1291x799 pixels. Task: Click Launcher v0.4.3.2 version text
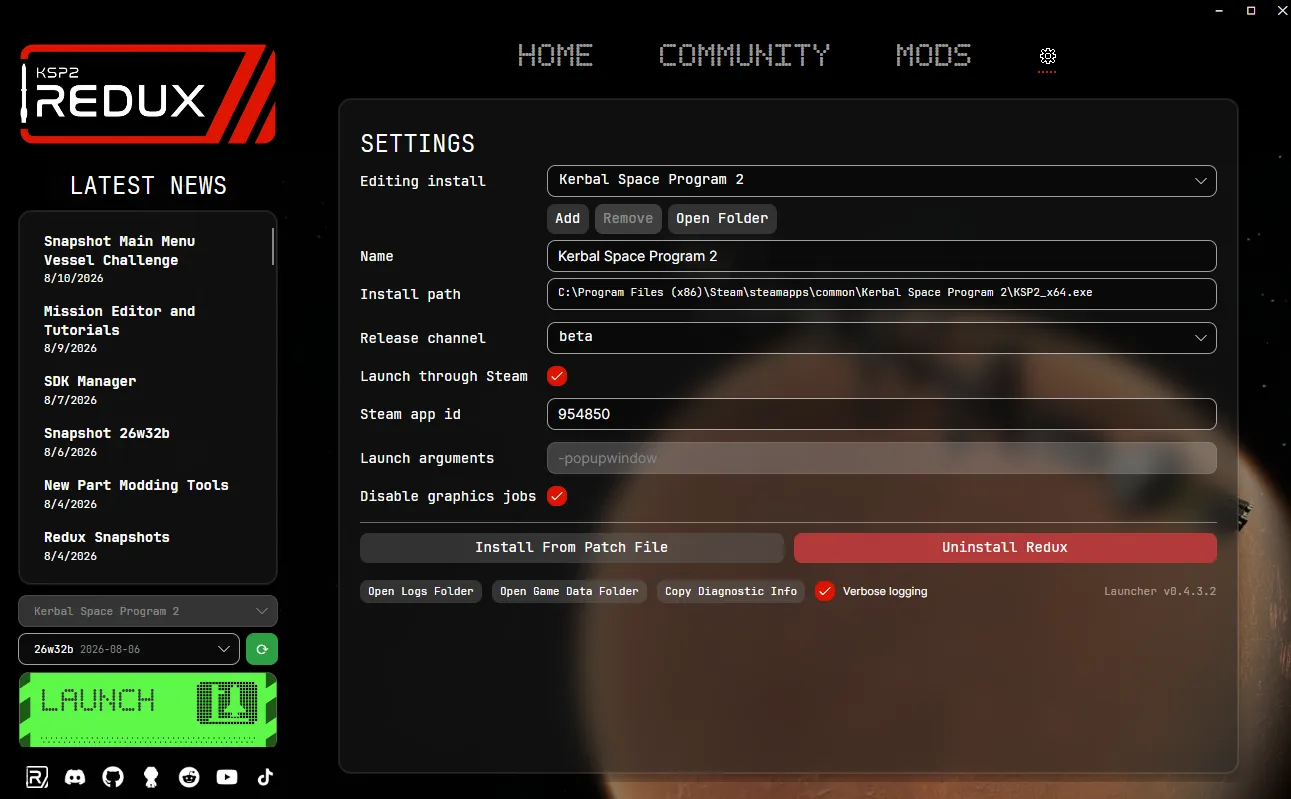click(x=1160, y=591)
